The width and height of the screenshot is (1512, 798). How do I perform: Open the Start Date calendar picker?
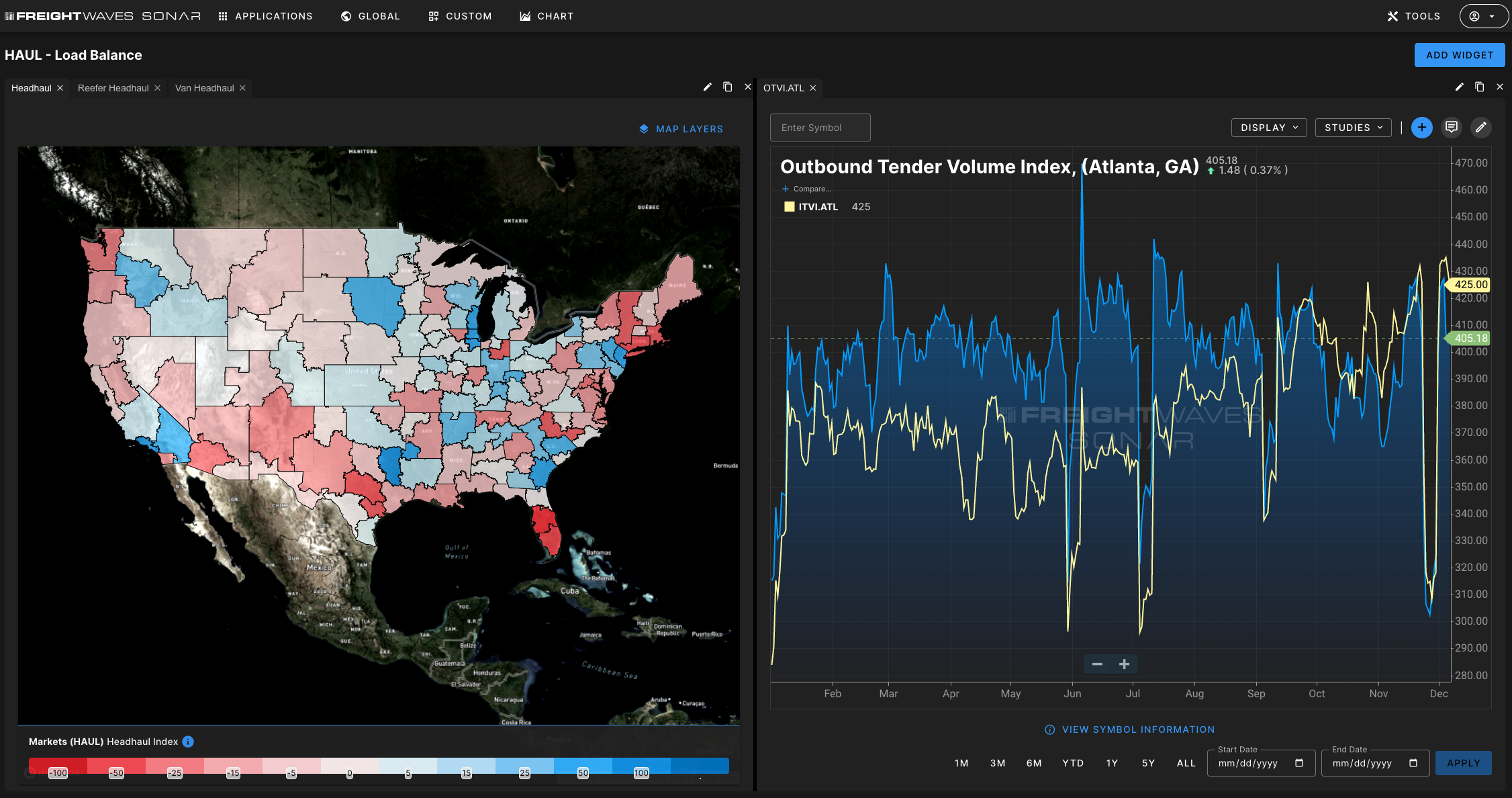point(1299,763)
